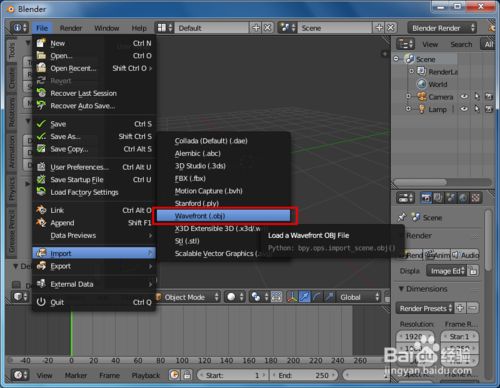Viewport: 500px width, 388px height.
Task: Toggle Camera renderability icon
Action: point(489,97)
